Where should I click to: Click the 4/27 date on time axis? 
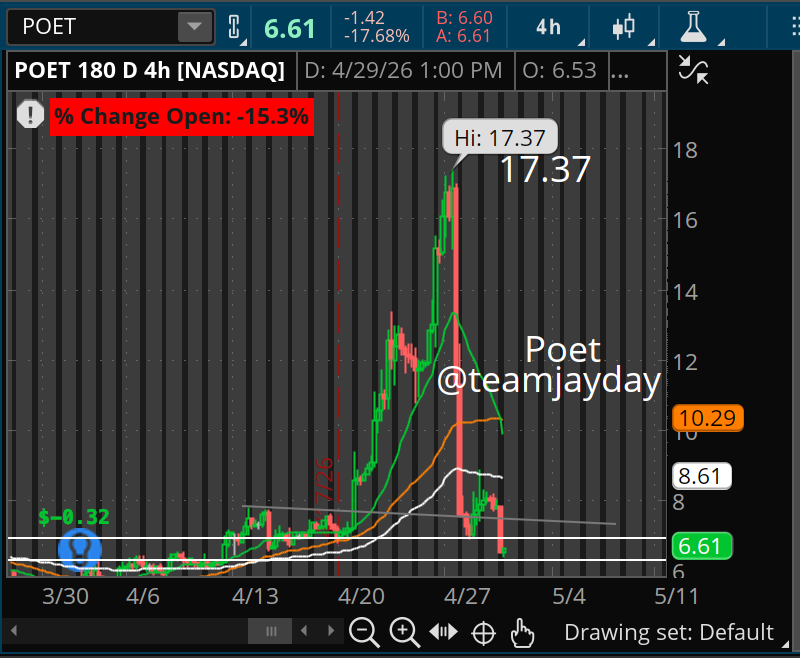(x=467, y=596)
